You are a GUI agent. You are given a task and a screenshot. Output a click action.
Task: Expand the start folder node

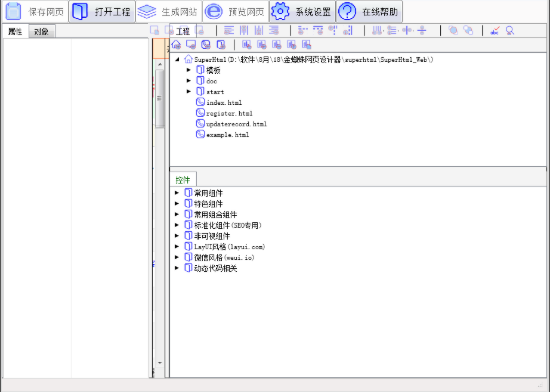point(189,91)
